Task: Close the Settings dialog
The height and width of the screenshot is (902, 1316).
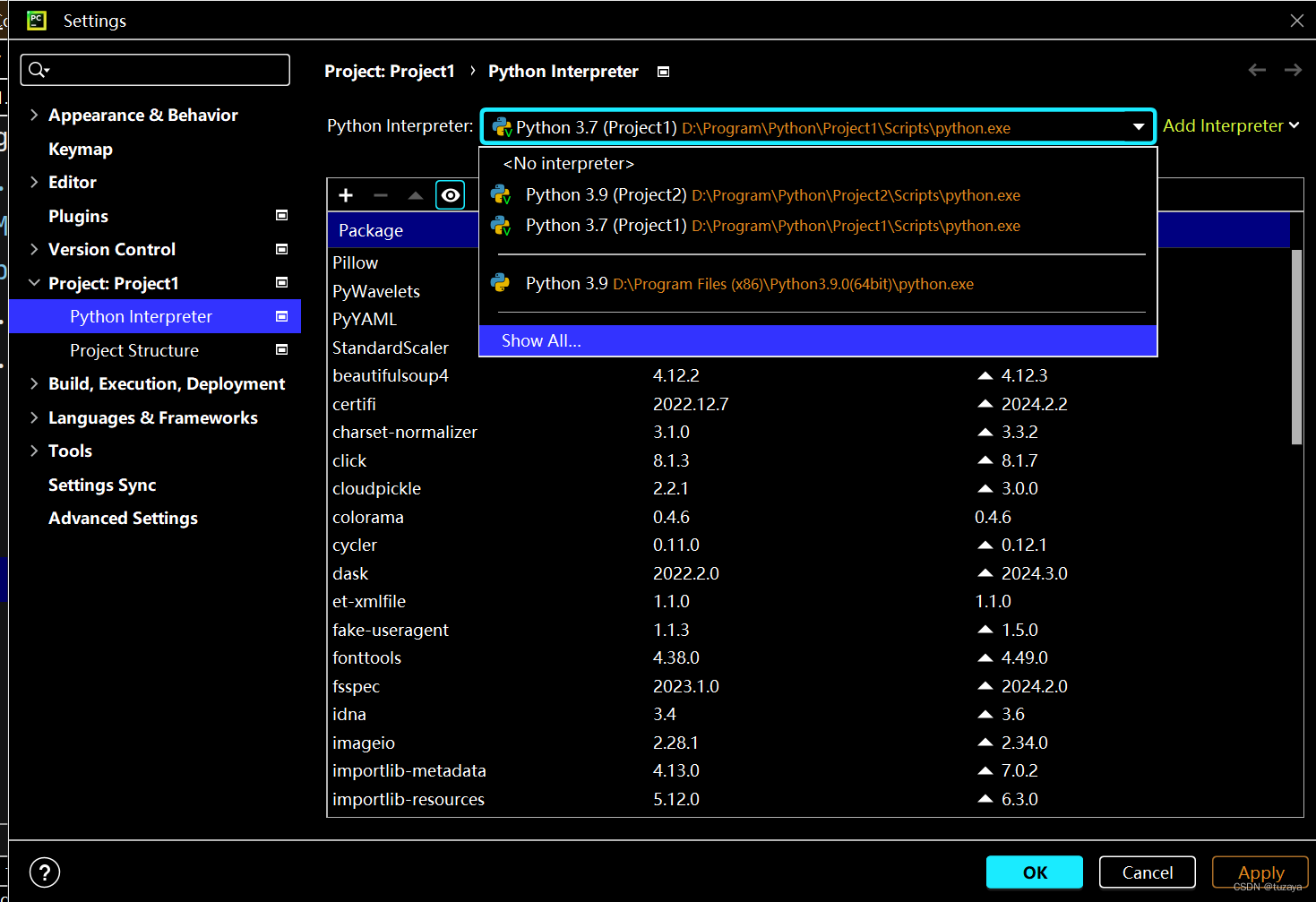Action: (1297, 21)
